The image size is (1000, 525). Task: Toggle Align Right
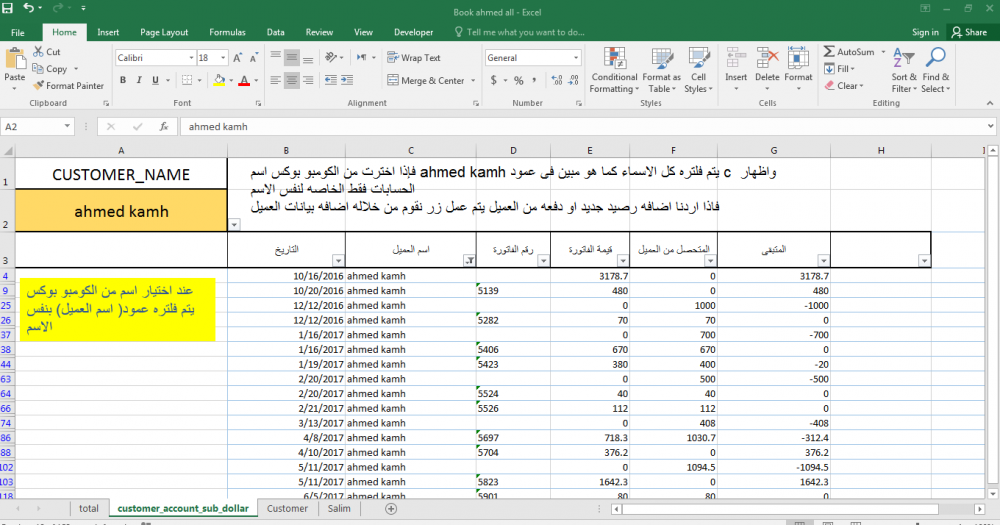coord(308,80)
